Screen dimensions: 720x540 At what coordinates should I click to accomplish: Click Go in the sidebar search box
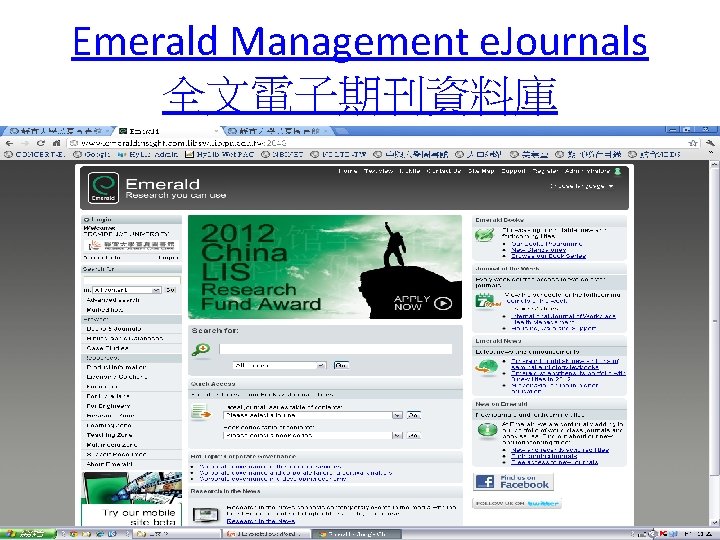click(171, 290)
